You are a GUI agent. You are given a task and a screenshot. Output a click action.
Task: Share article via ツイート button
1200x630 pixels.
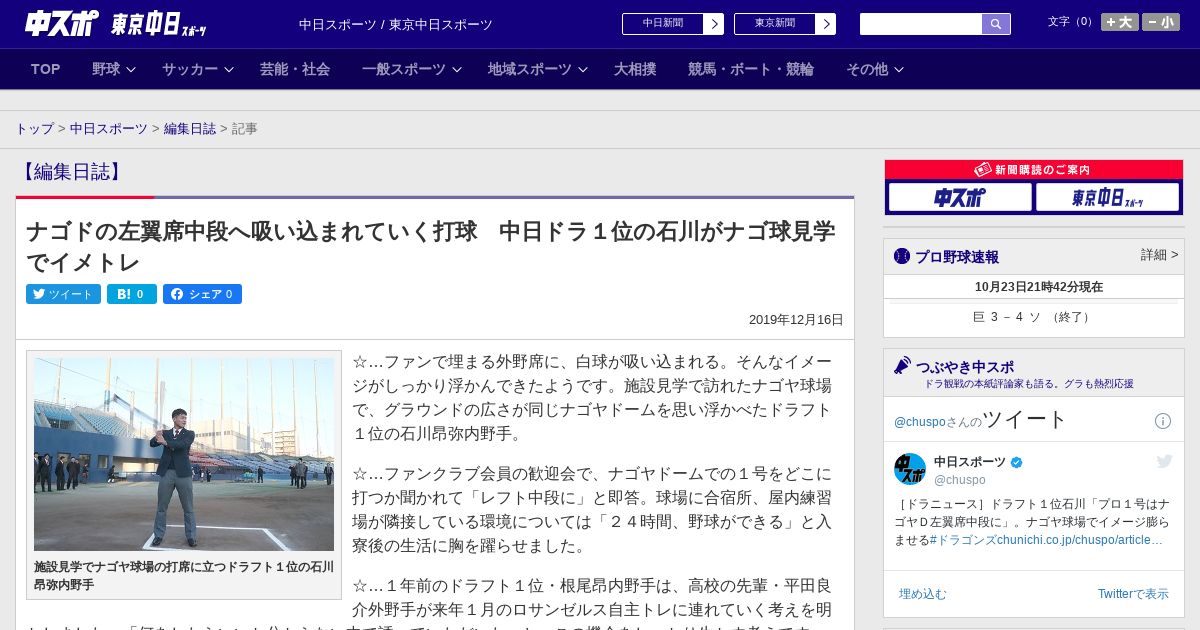(63, 294)
